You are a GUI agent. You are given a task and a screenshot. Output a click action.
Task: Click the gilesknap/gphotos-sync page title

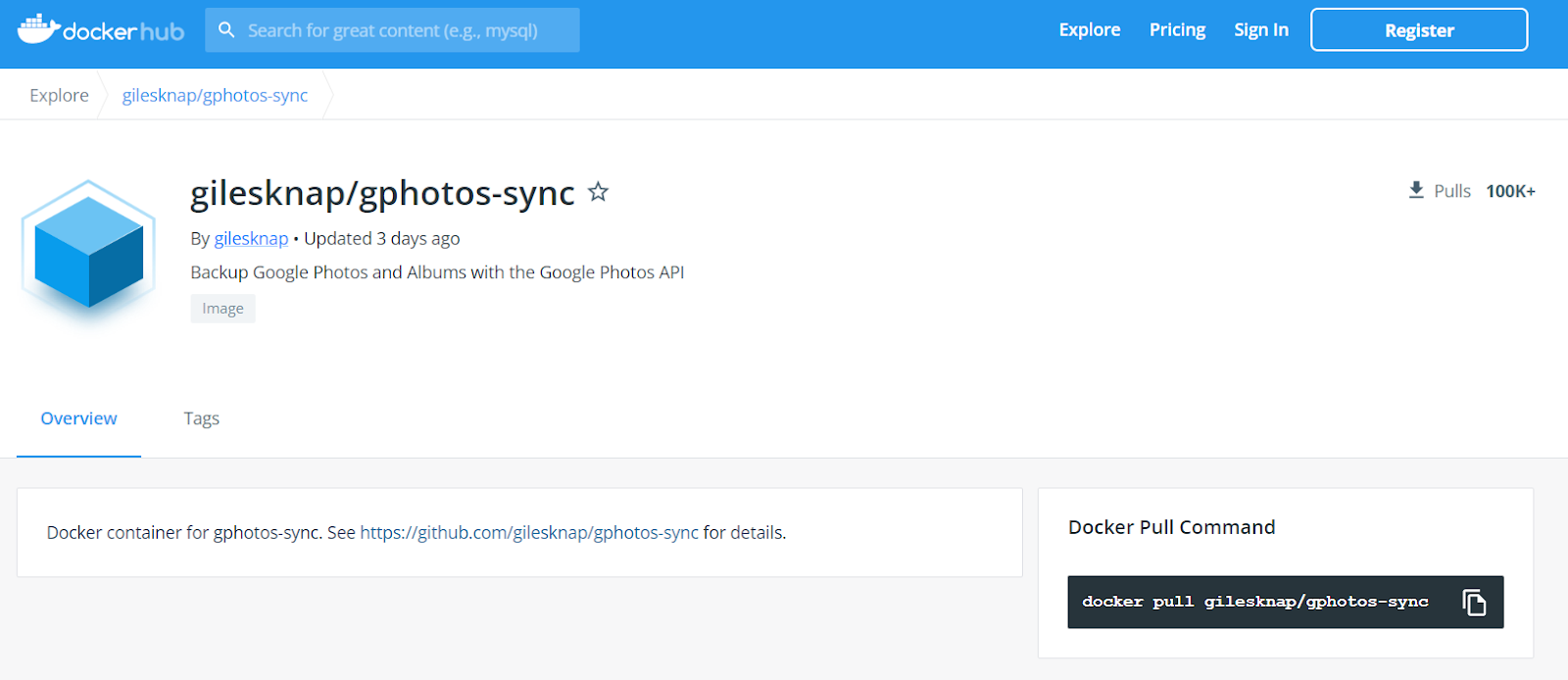[382, 193]
